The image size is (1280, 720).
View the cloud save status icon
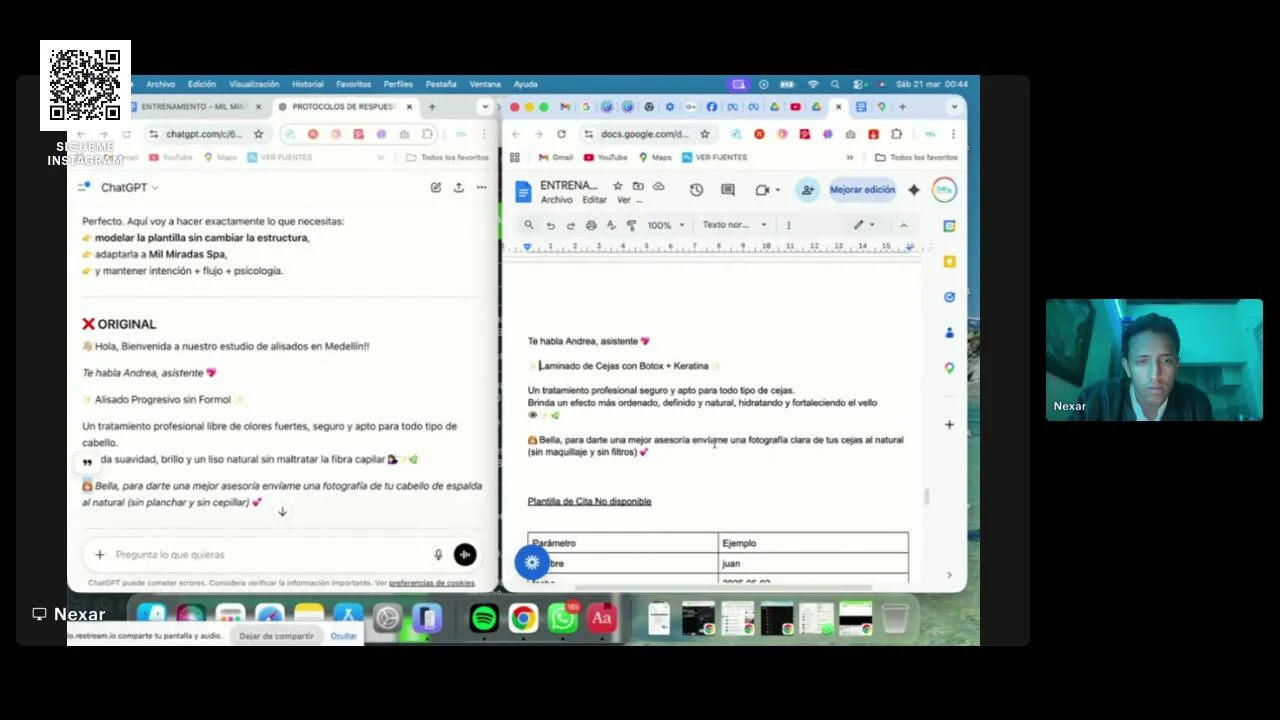pyautogui.click(x=658, y=186)
